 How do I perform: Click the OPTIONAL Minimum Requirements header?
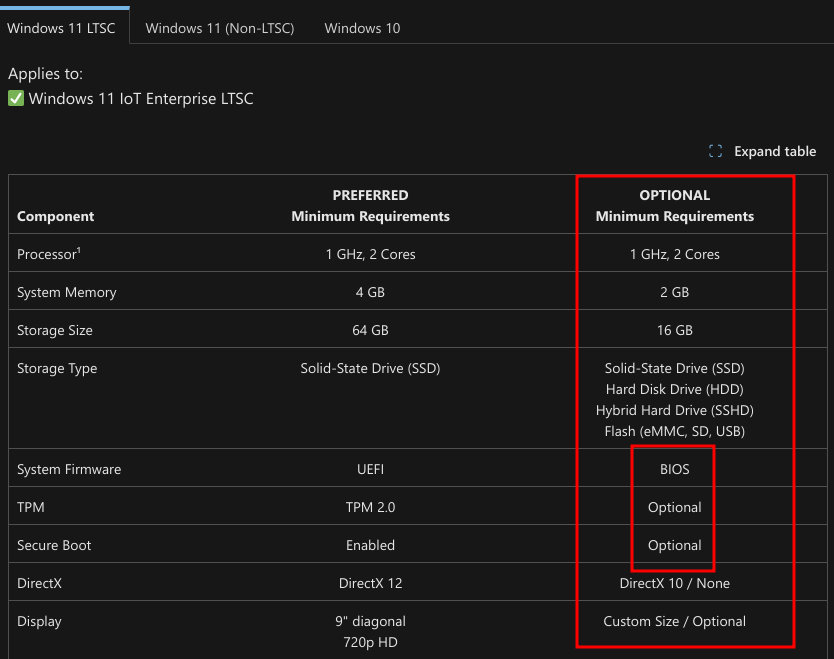tap(674, 206)
